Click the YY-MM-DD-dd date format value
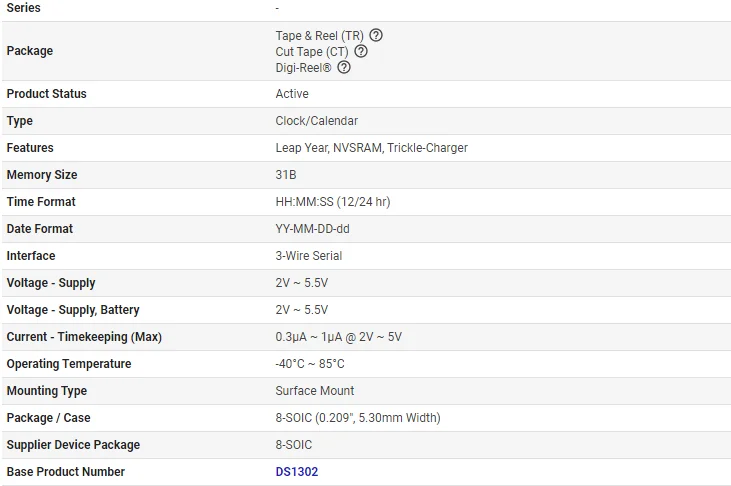731x486 pixels. (312, 229)
